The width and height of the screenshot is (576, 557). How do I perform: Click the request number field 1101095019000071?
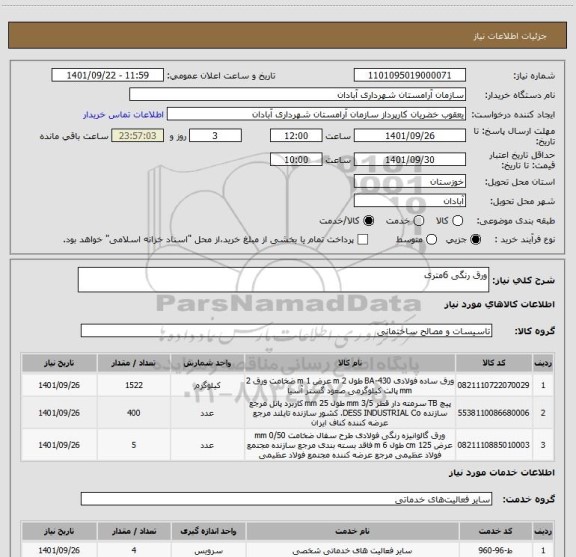click(410, 75)
